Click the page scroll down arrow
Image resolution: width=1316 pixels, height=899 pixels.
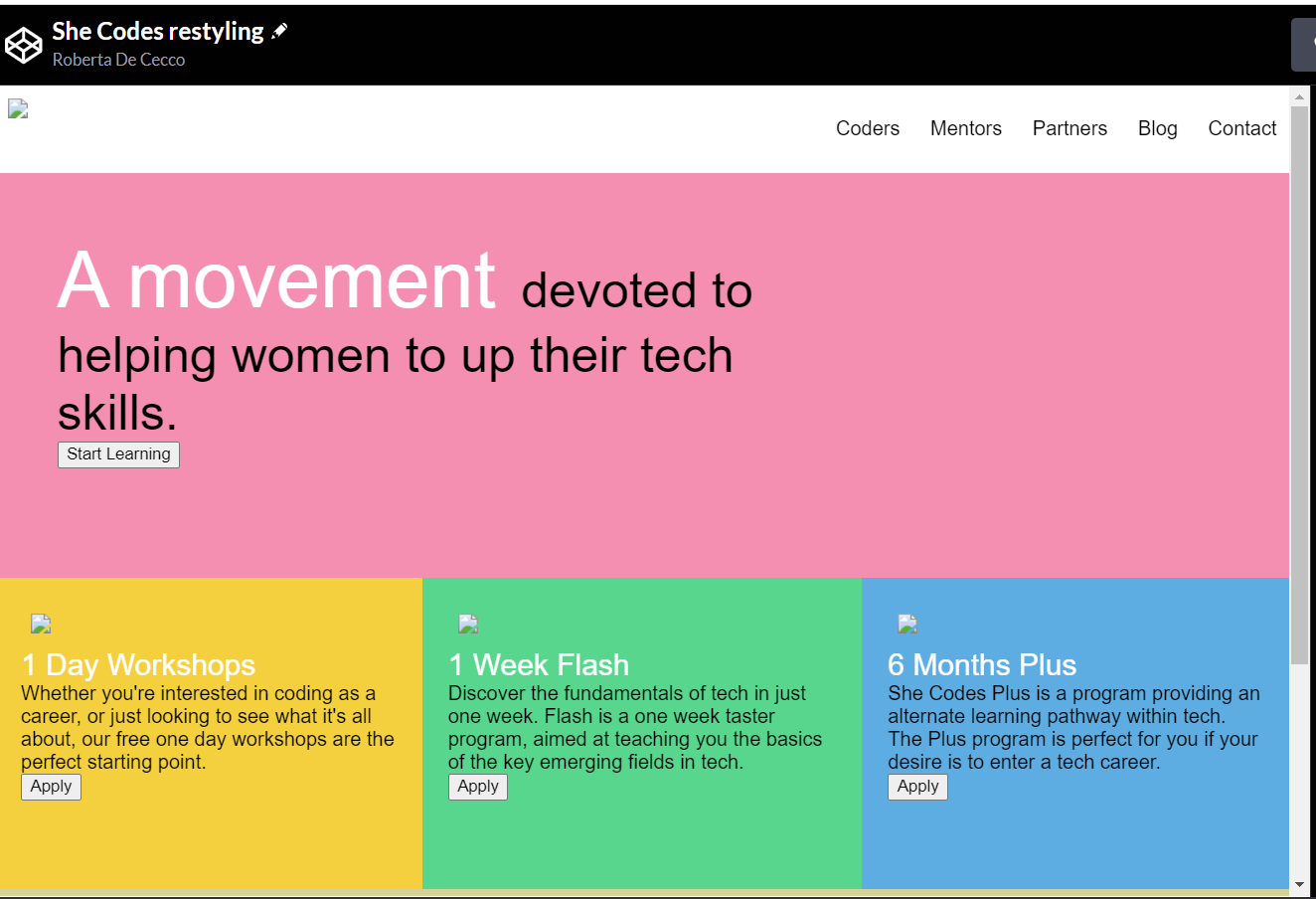[x=1299, y=884]
